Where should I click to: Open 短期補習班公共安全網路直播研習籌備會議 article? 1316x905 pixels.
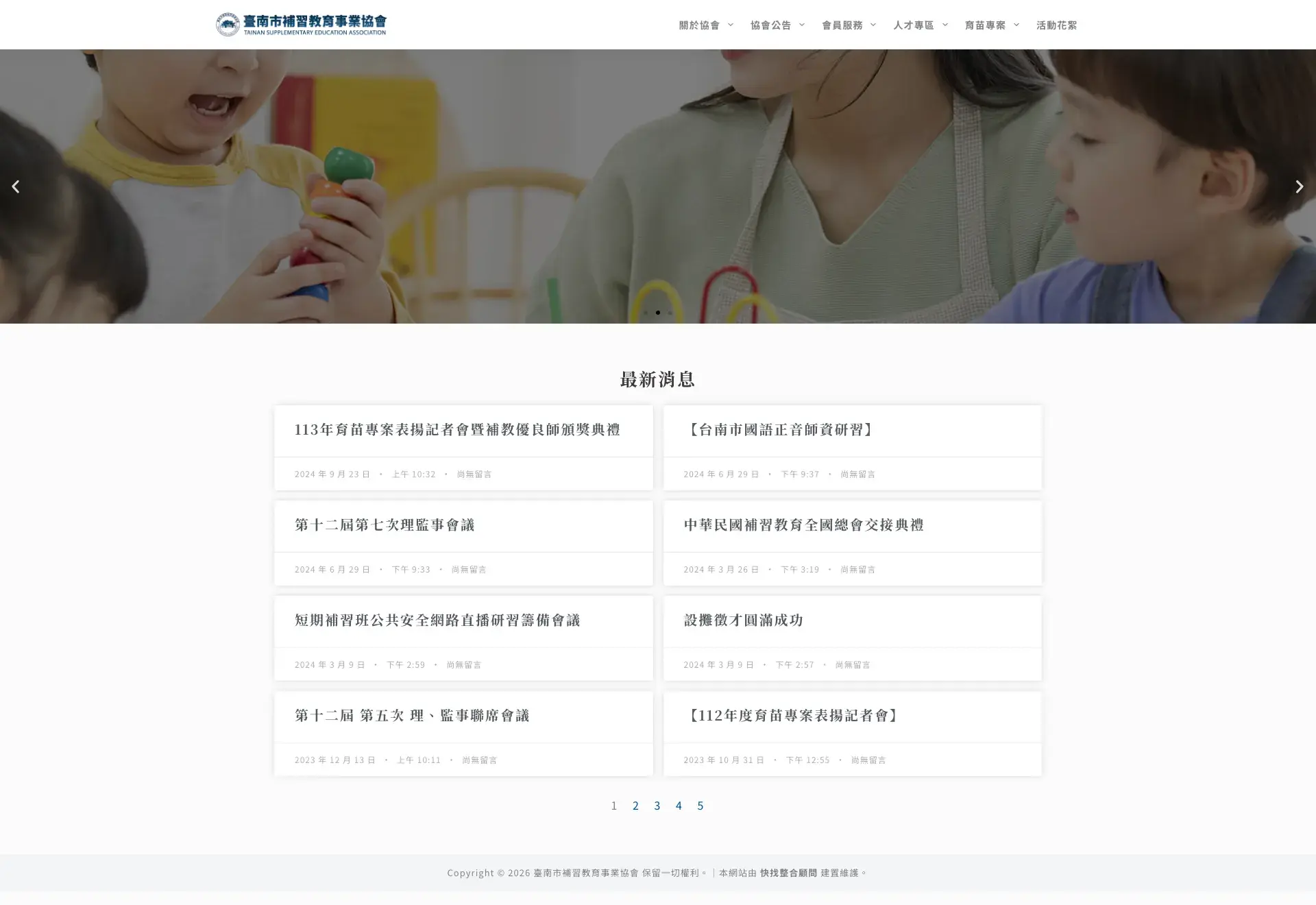coord(437,620)
